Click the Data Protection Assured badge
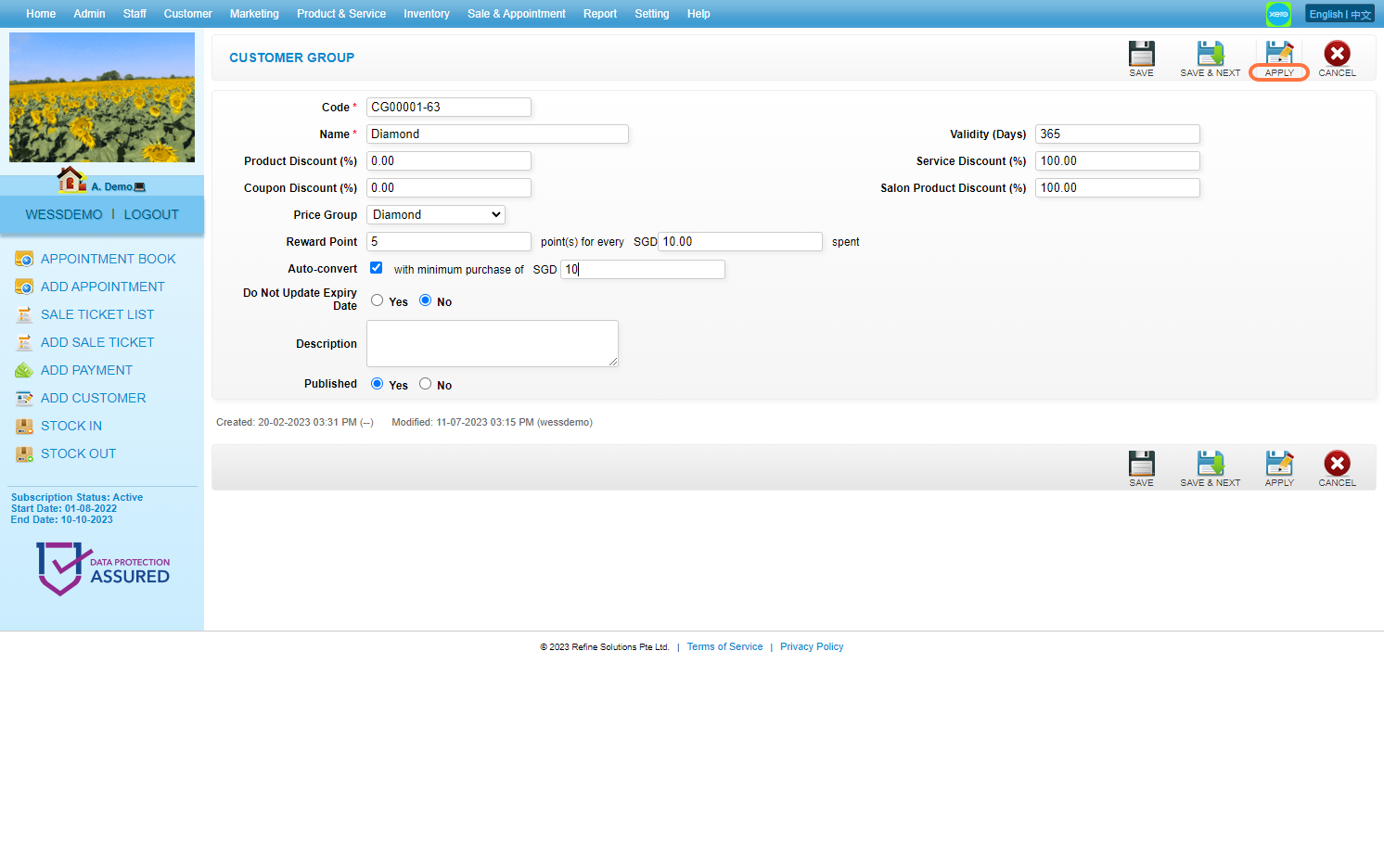Image resolution: width=1384 pixels, height=868 pixels. click(102, 568)
